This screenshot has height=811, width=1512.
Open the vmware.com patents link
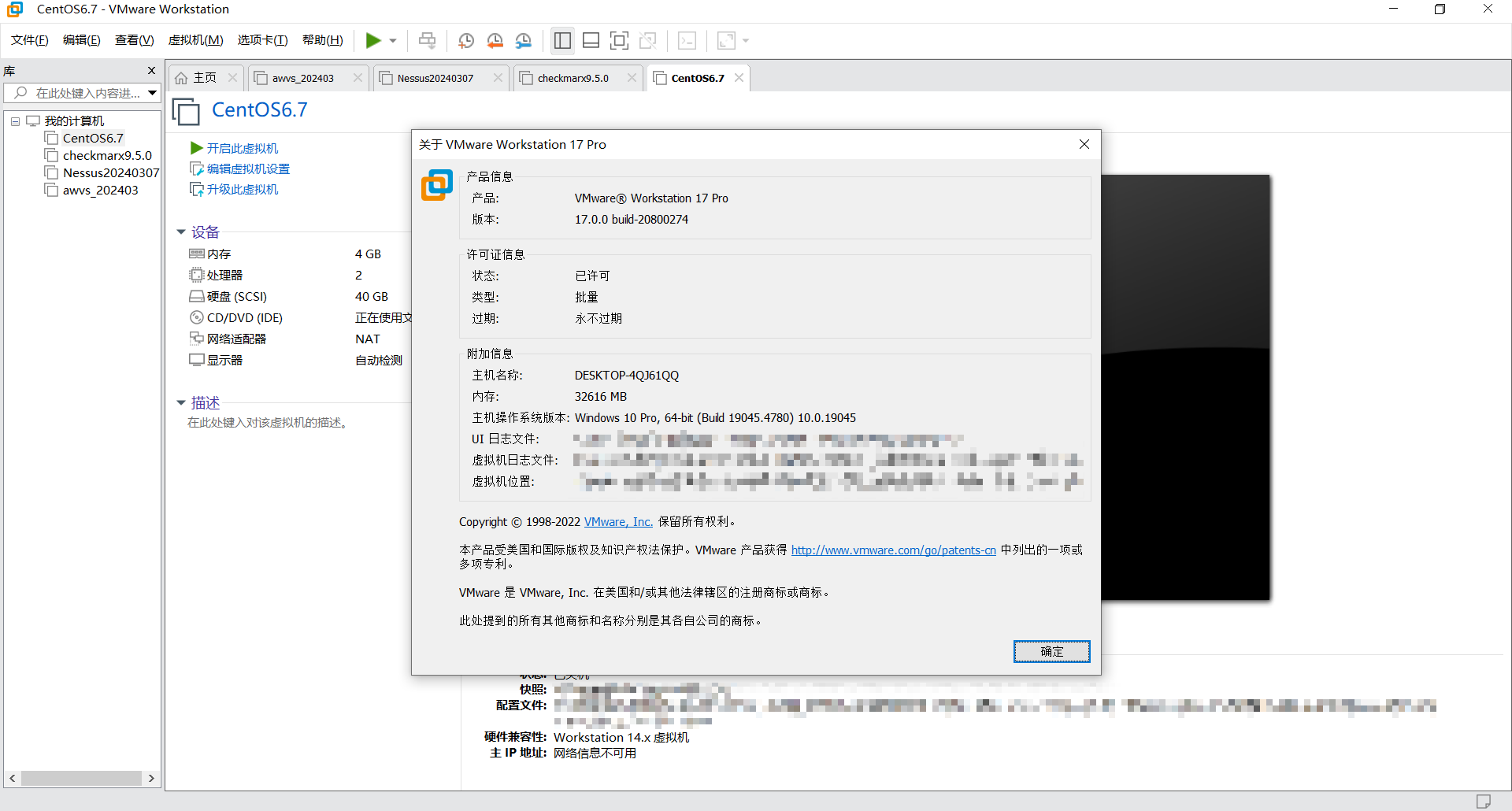[x=893, y=550]
